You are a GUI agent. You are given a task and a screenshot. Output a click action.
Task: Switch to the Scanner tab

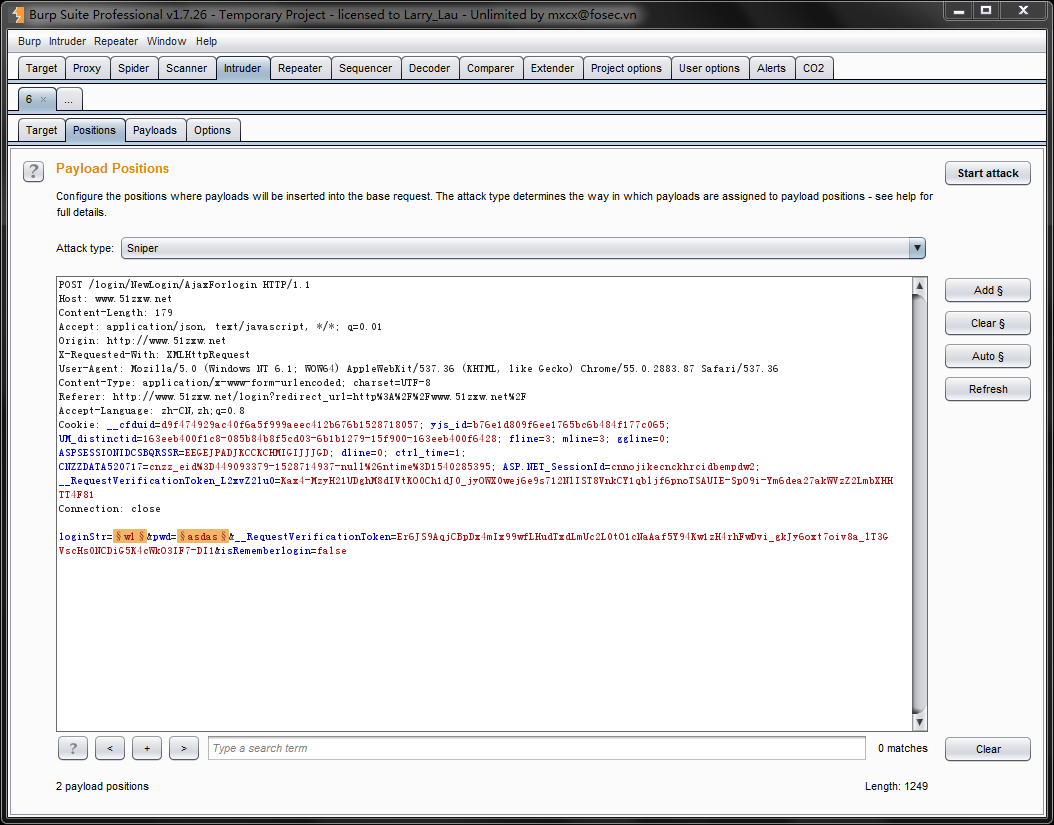[187, 68]
